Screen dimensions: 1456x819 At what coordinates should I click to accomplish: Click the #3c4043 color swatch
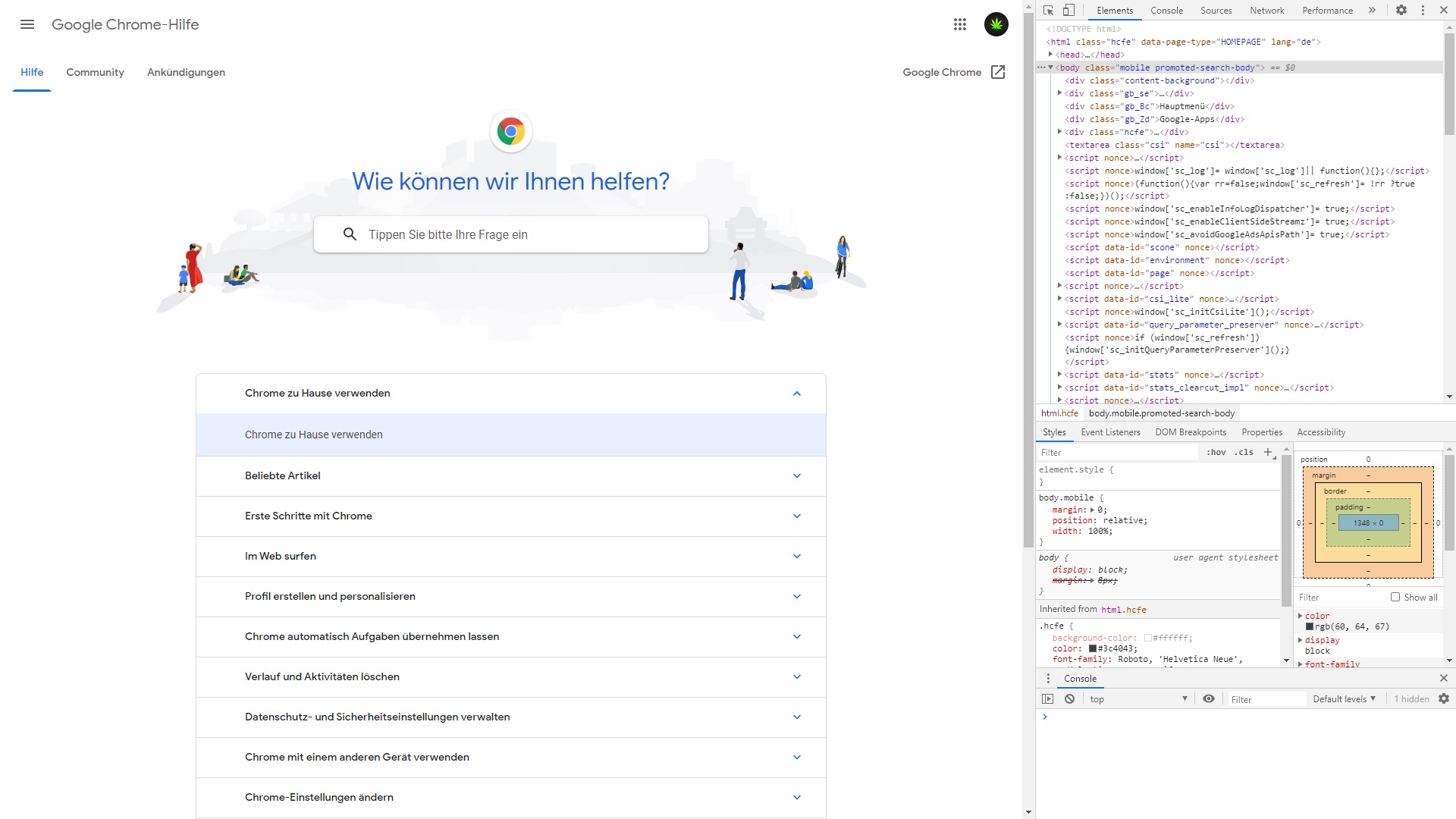(x=1093, y=648)
